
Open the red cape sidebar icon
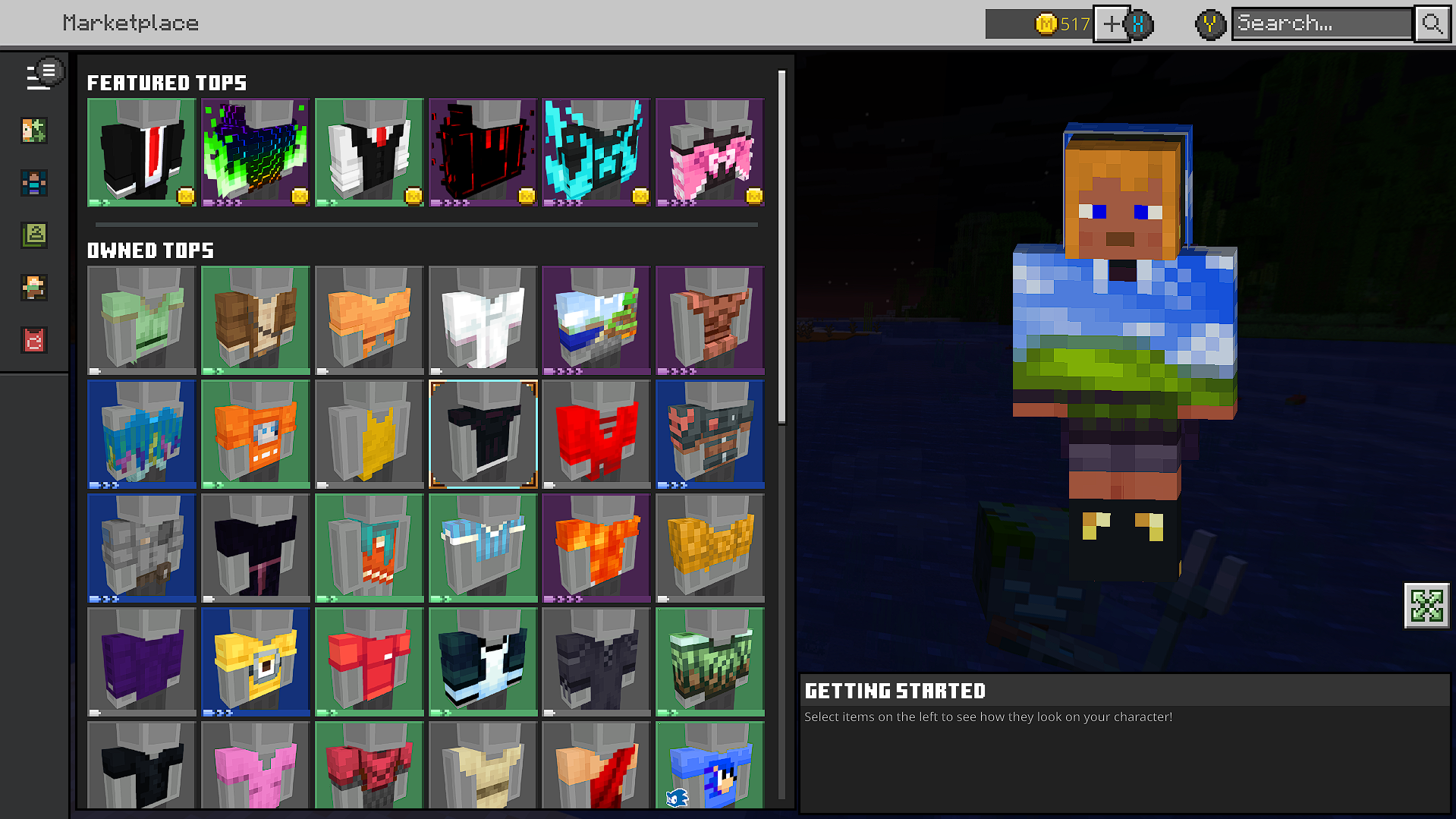34,340
